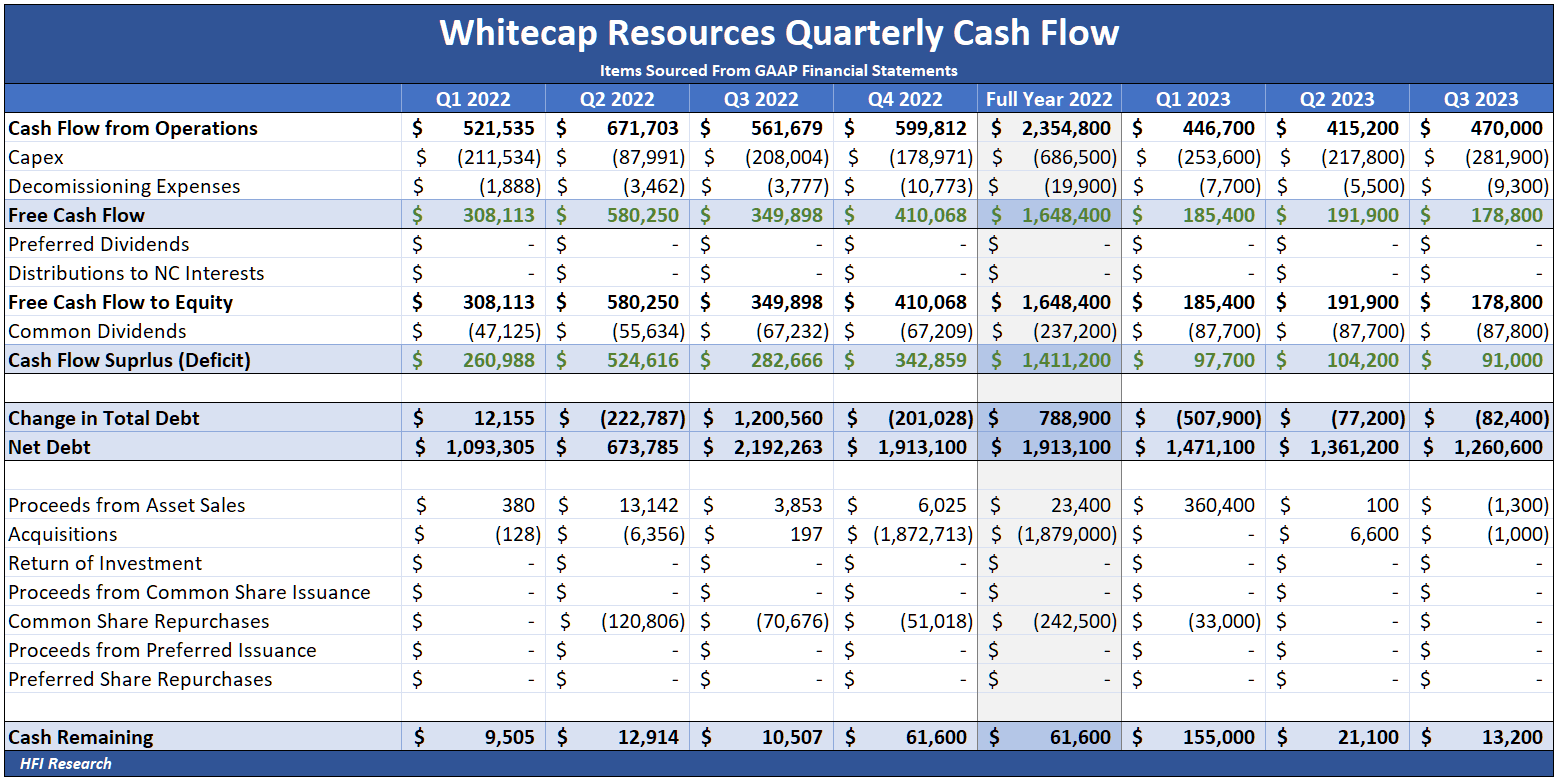Image resolution: width=1557 pixels, height=781 pixels.
Task: Select the Cash Flow from Operations row label
Action: click(x=133, y=128)
